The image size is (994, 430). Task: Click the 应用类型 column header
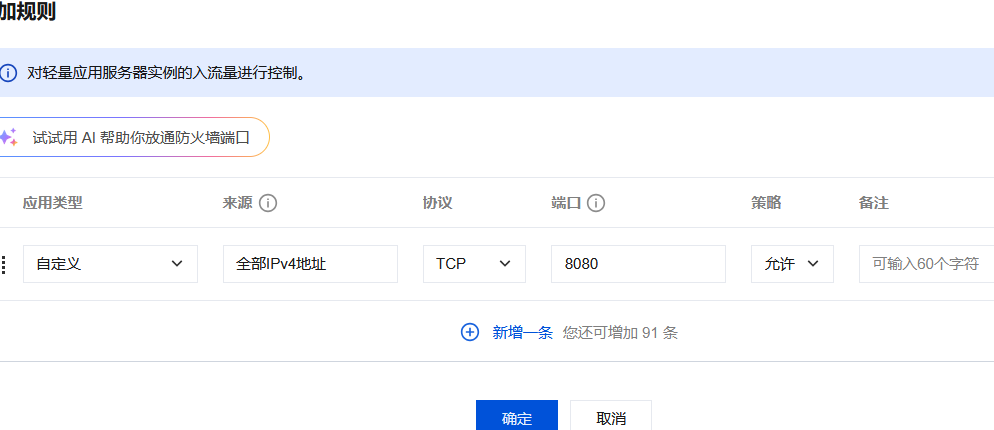pyautogui.click(x=53, y=203)
